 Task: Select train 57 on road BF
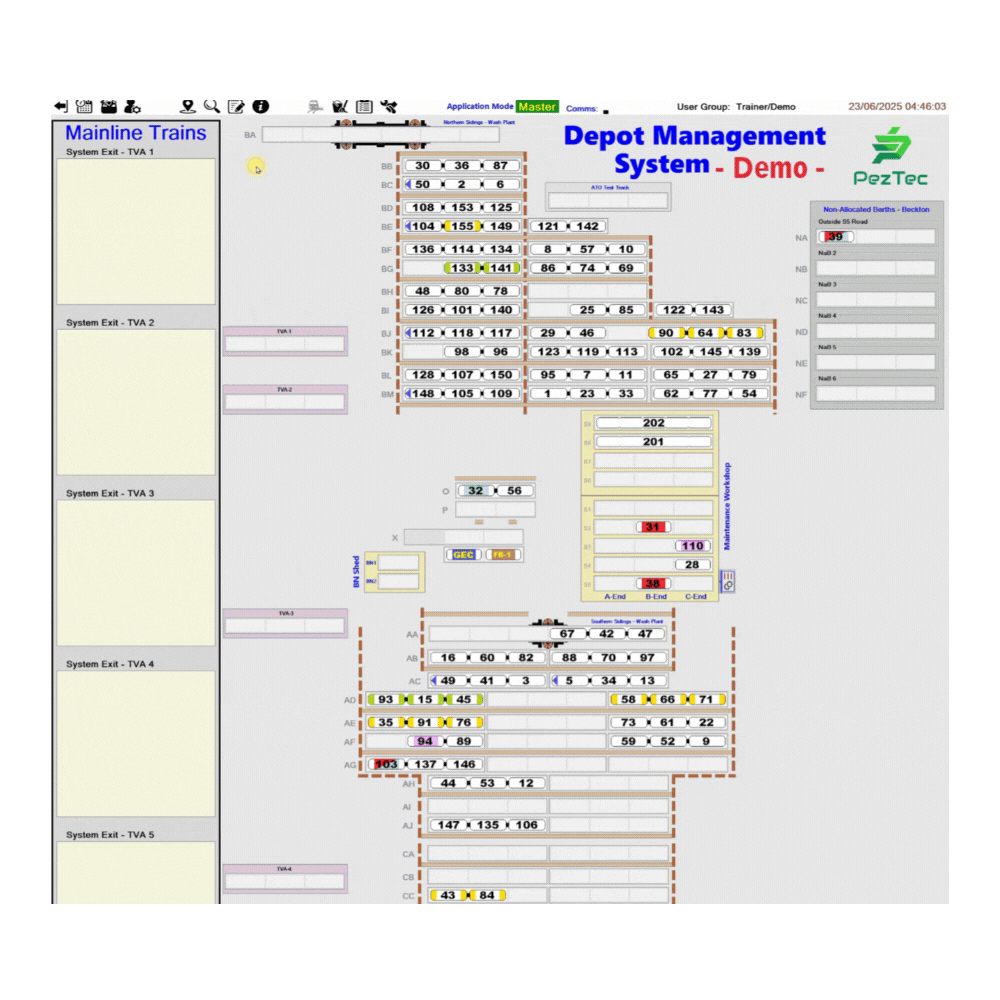(587, 249)
